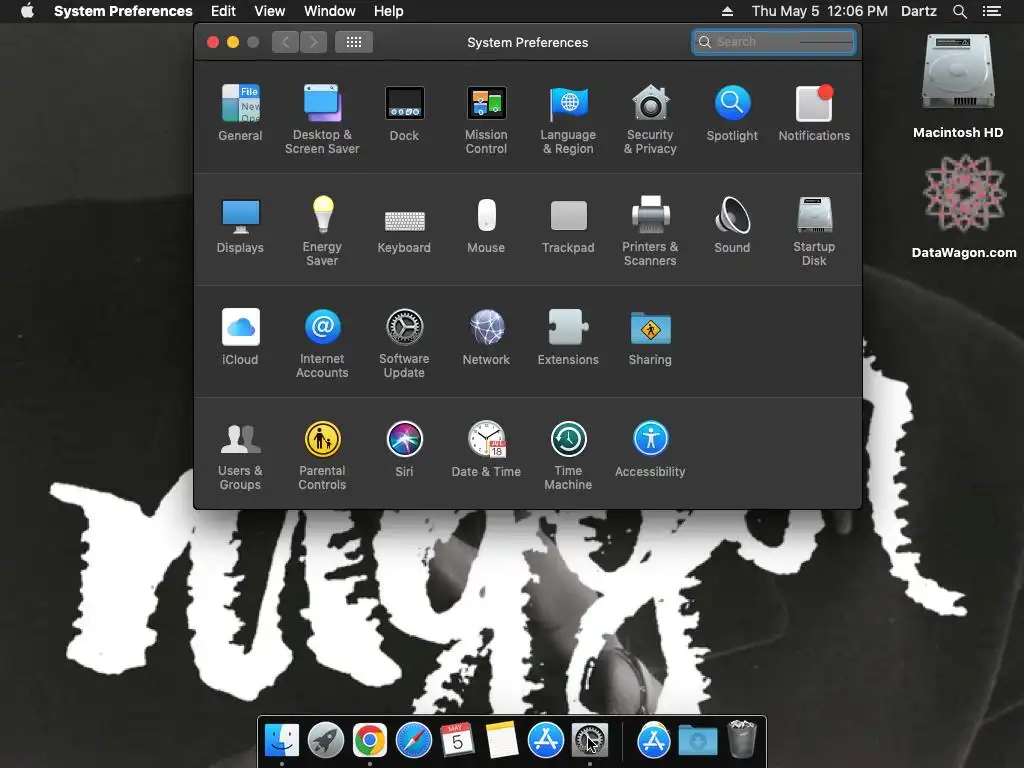Screen dimensions: 1024x768
Task: Go back with the left chevron button
Action: coord(285,42)
